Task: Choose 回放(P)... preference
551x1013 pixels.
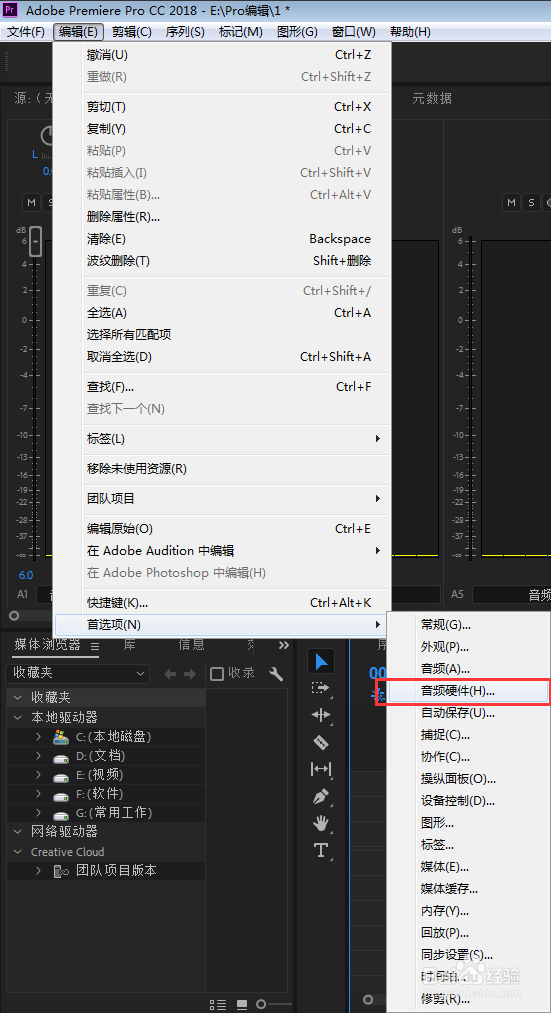Action: (468, 933)
